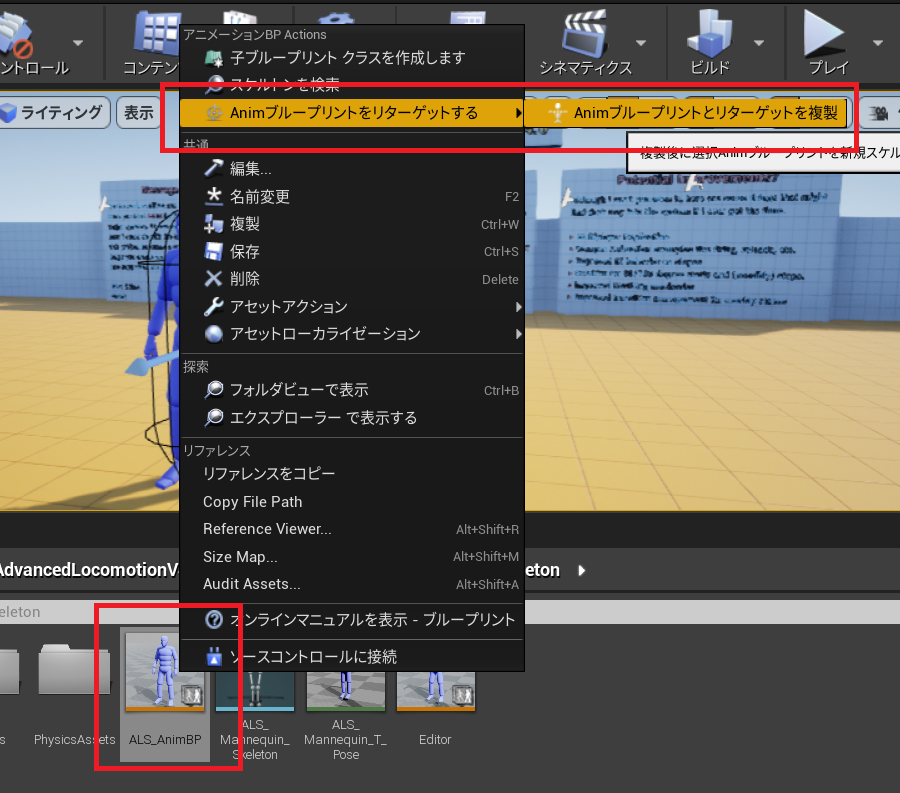The width and height of the screenshot is (900, 793).
Task: Select Copy File Path menu entry
Action: click(352, 502)
